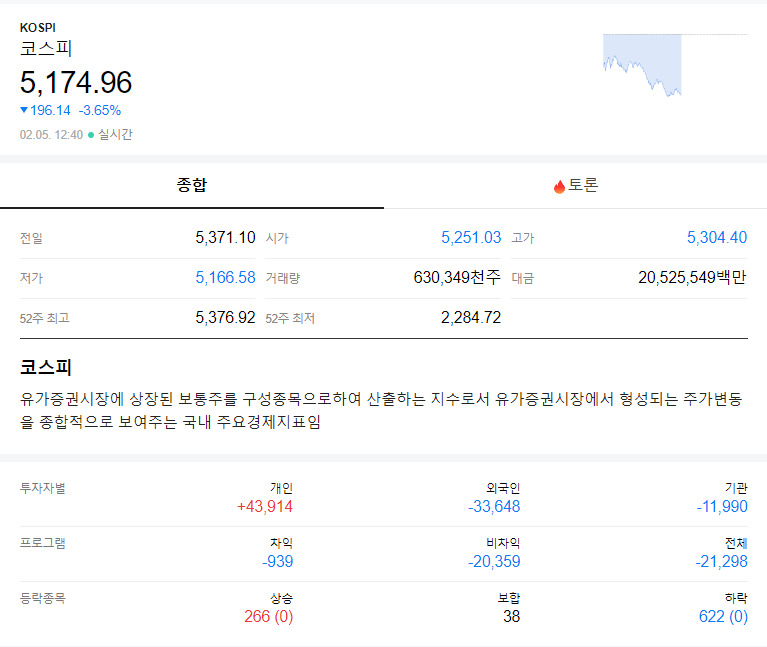Screen dimensions: 767x647
Task: Click the green real-time status dot
Action: pyautogui.click(x=91, y=135)
